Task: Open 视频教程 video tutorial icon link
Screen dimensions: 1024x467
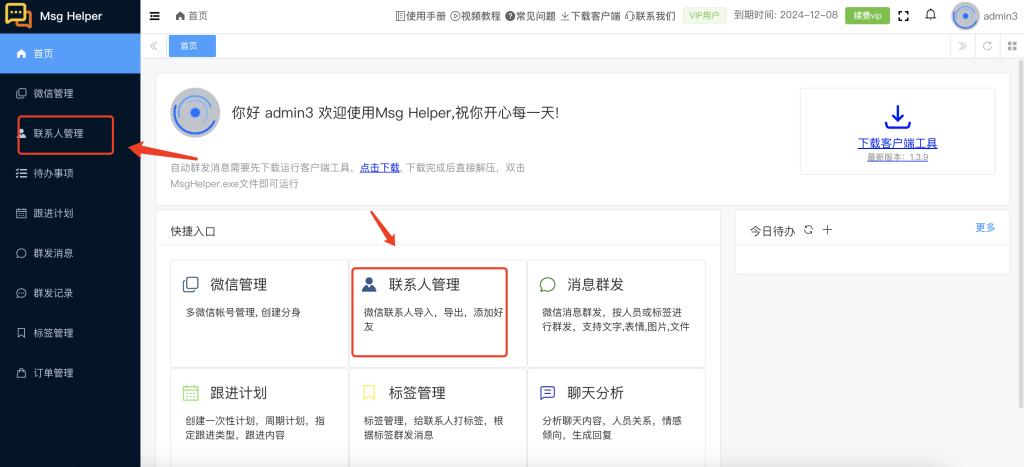Action: pos(475,16)
